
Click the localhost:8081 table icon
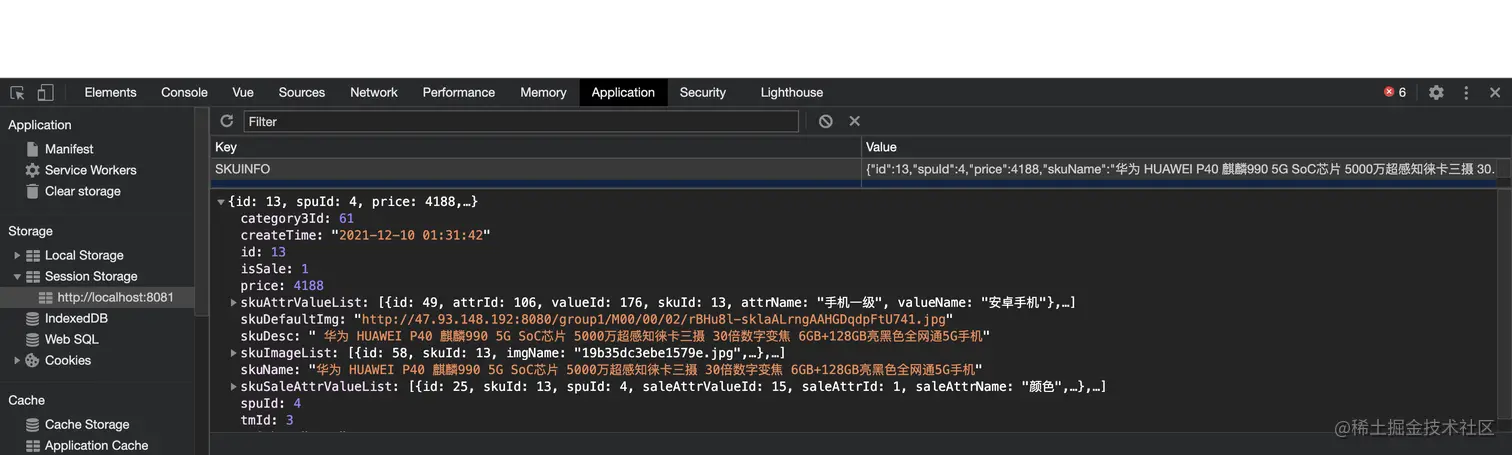pyautogui.click(x=46, y=297)
